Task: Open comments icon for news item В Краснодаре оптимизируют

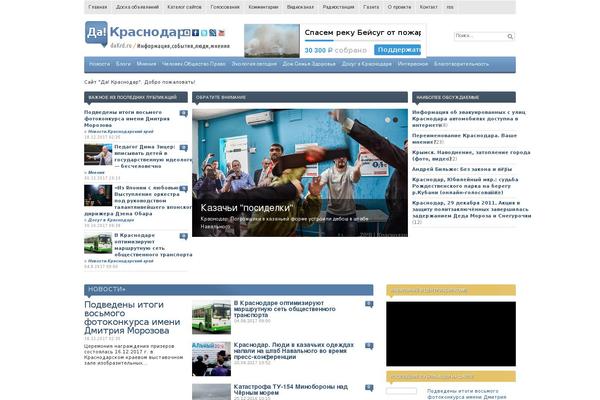Action: coord(369,304)
